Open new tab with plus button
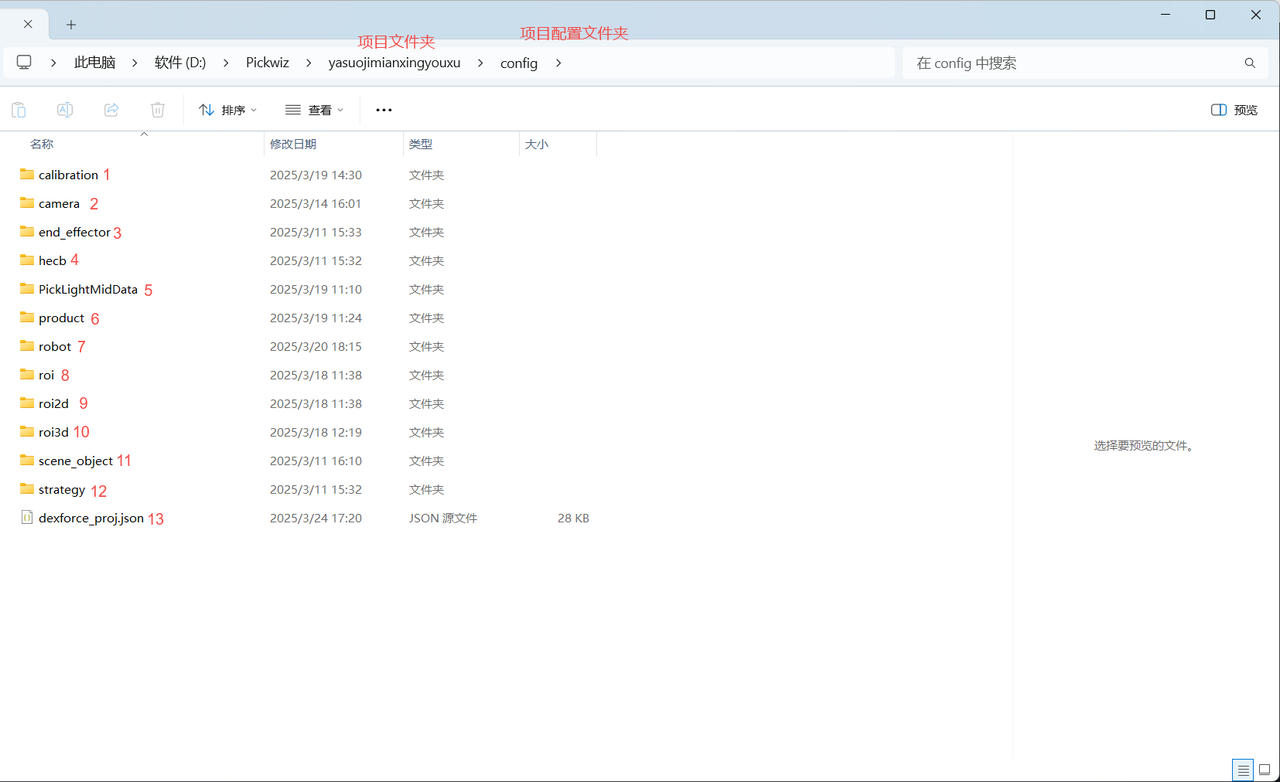 click(71, 24)
